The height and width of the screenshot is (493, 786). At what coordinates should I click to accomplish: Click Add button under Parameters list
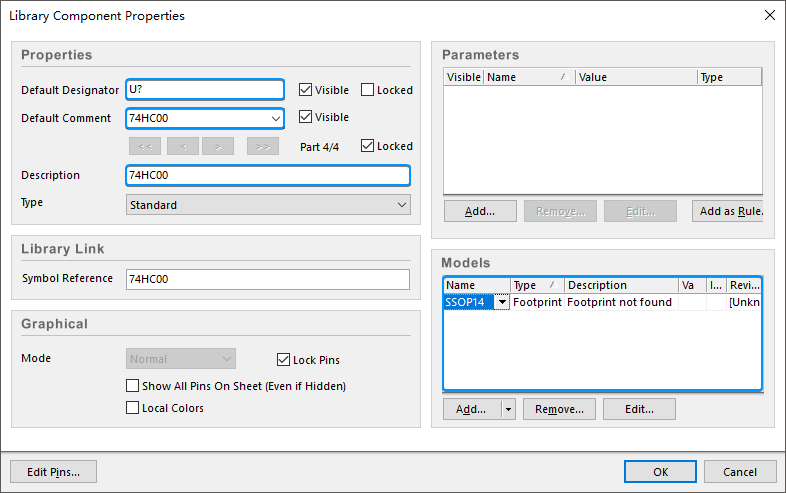[480, 211]
